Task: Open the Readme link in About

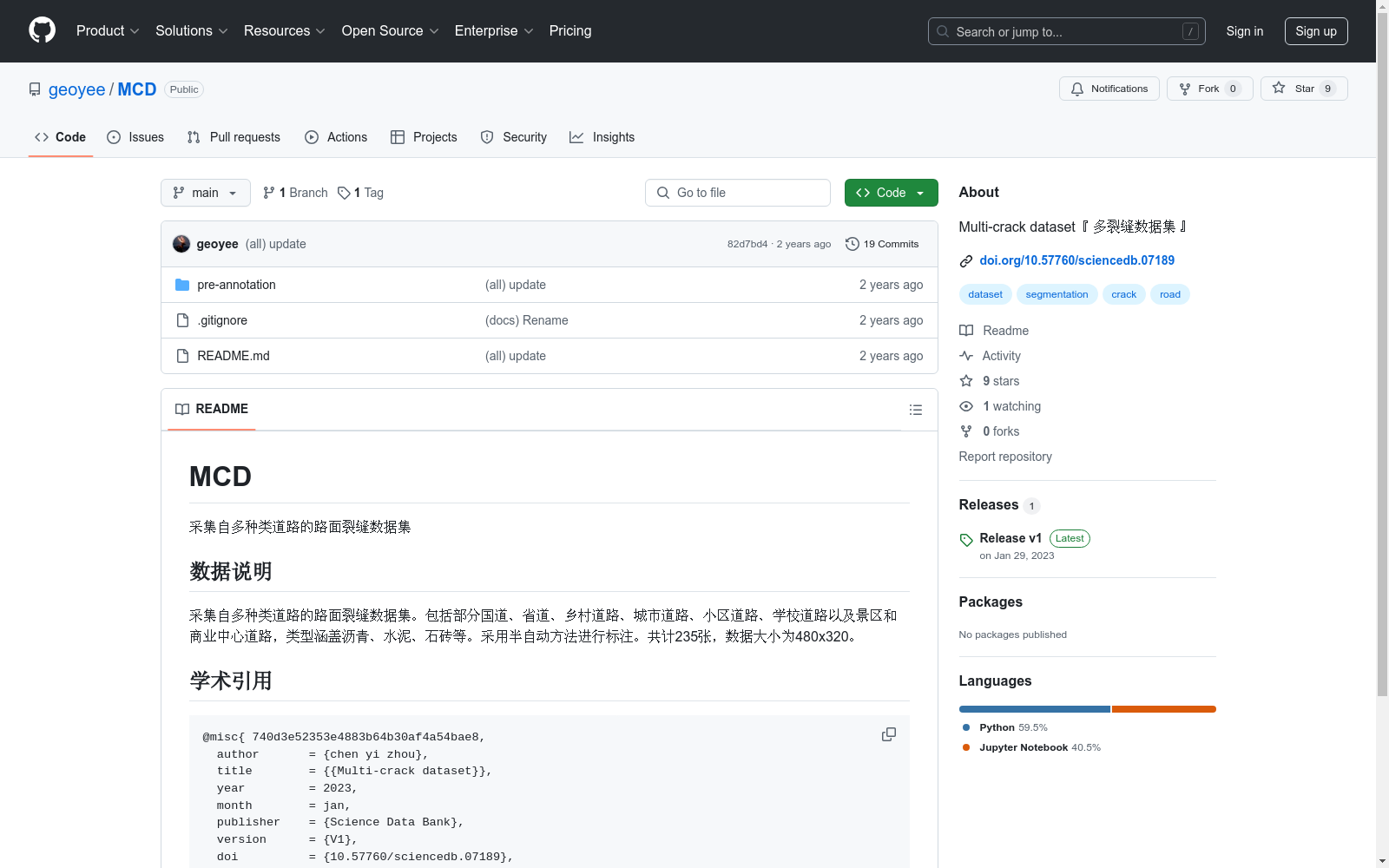Action: (994, 331)
